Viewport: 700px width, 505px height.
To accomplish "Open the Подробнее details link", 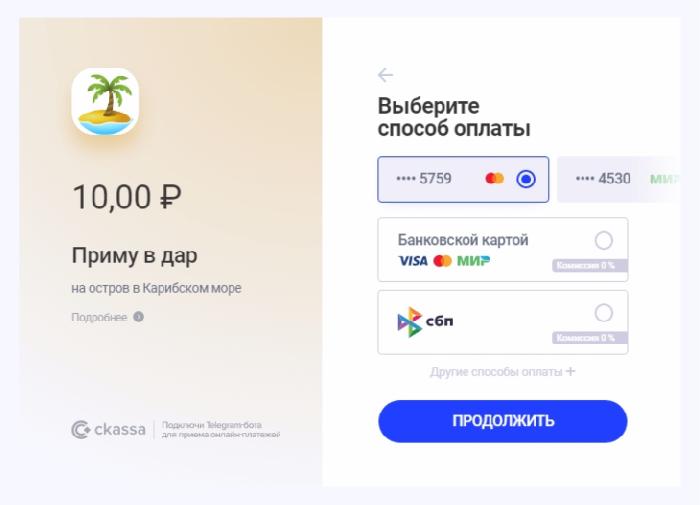I will pyautogui.click(x=99, y=317).
